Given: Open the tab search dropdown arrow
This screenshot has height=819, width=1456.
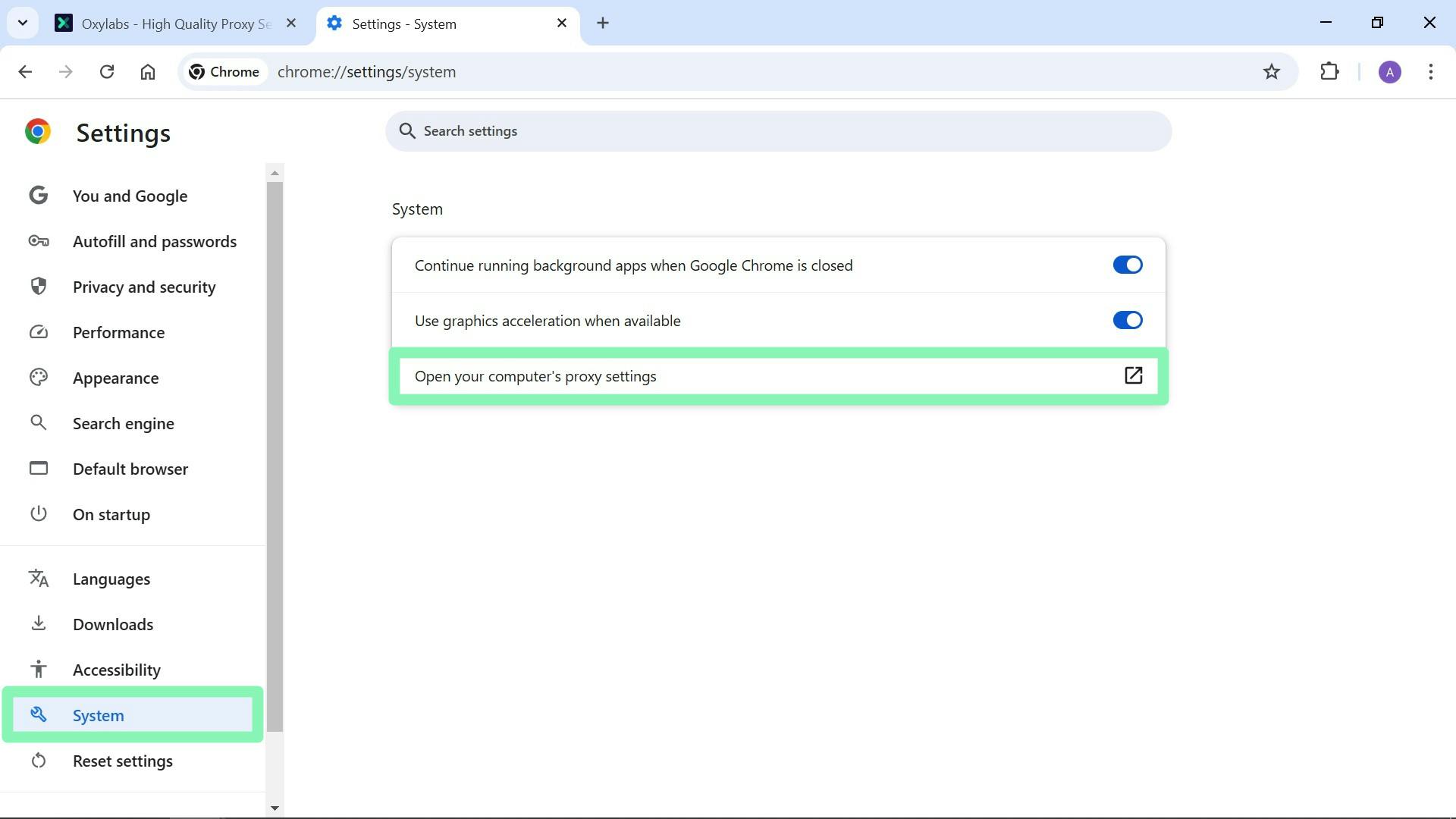Looking at the screenshot, I should (23, 23).
